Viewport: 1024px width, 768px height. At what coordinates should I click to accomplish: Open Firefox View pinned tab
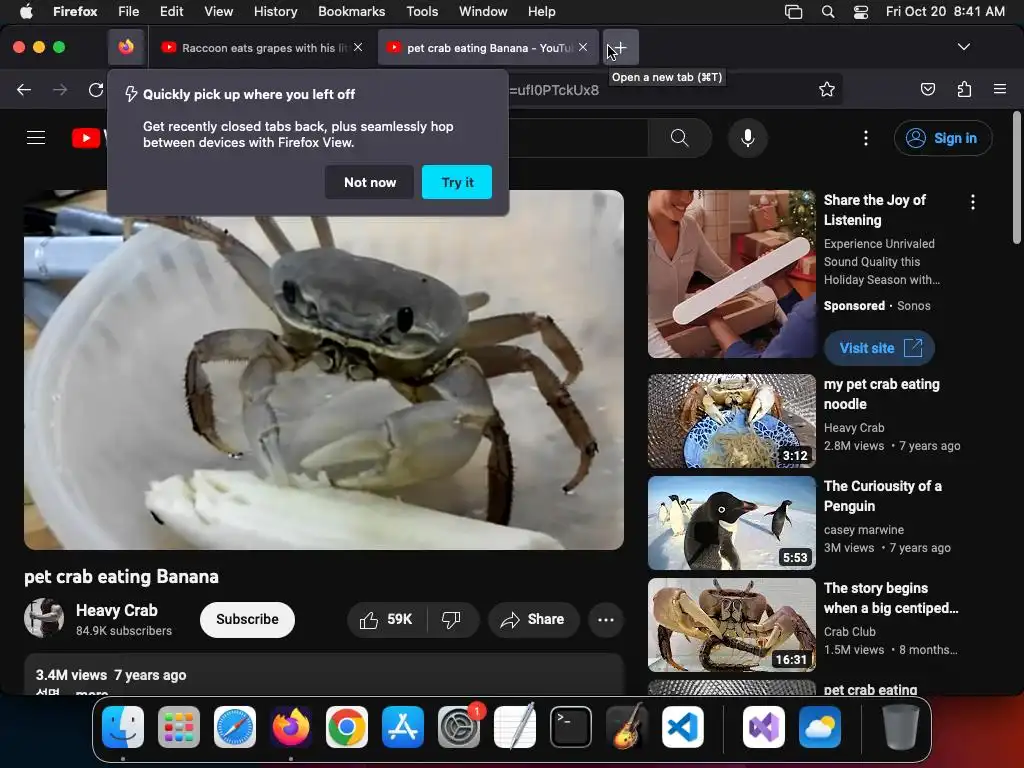126,47
